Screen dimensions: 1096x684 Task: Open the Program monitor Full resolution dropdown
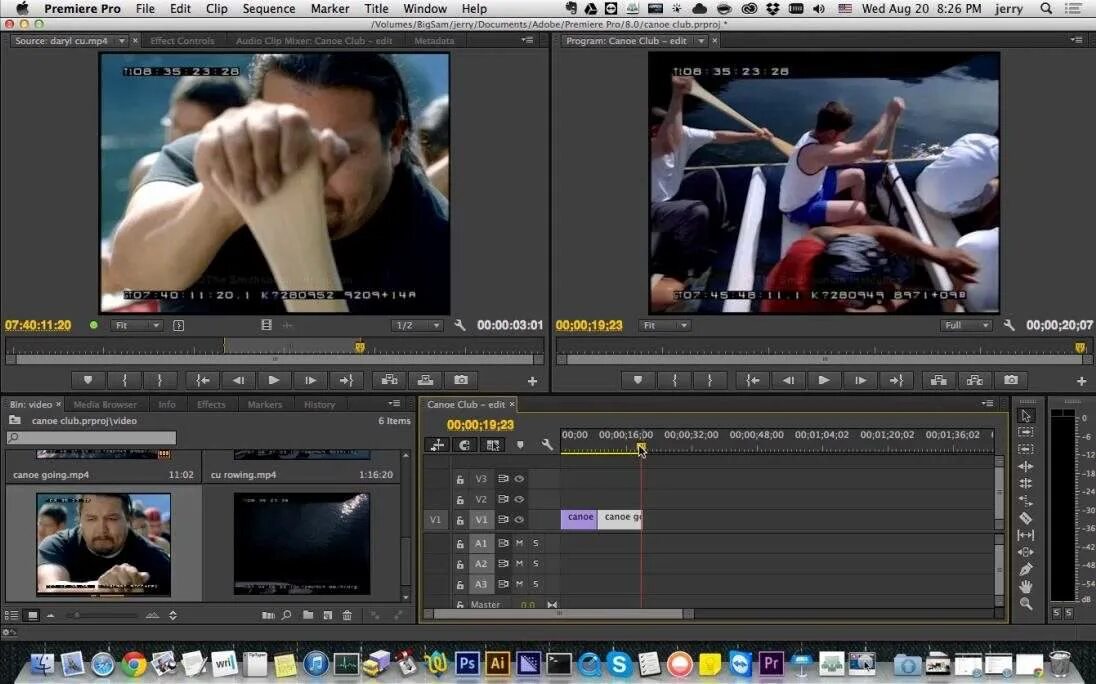coord(965,326)
